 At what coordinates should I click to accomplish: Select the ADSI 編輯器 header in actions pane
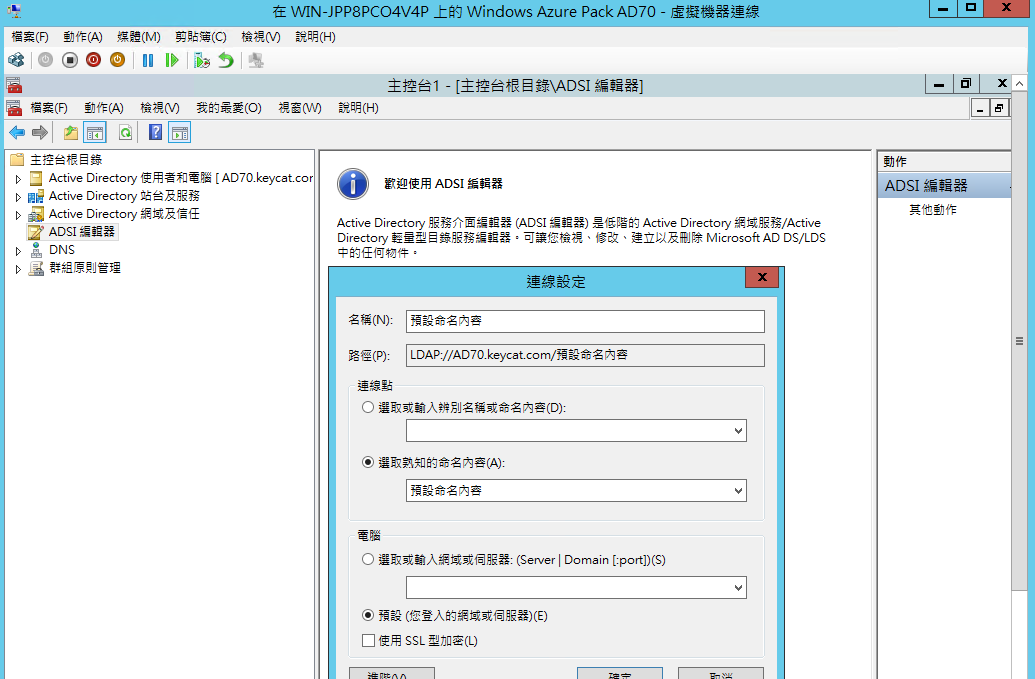[x=945, y=186]
